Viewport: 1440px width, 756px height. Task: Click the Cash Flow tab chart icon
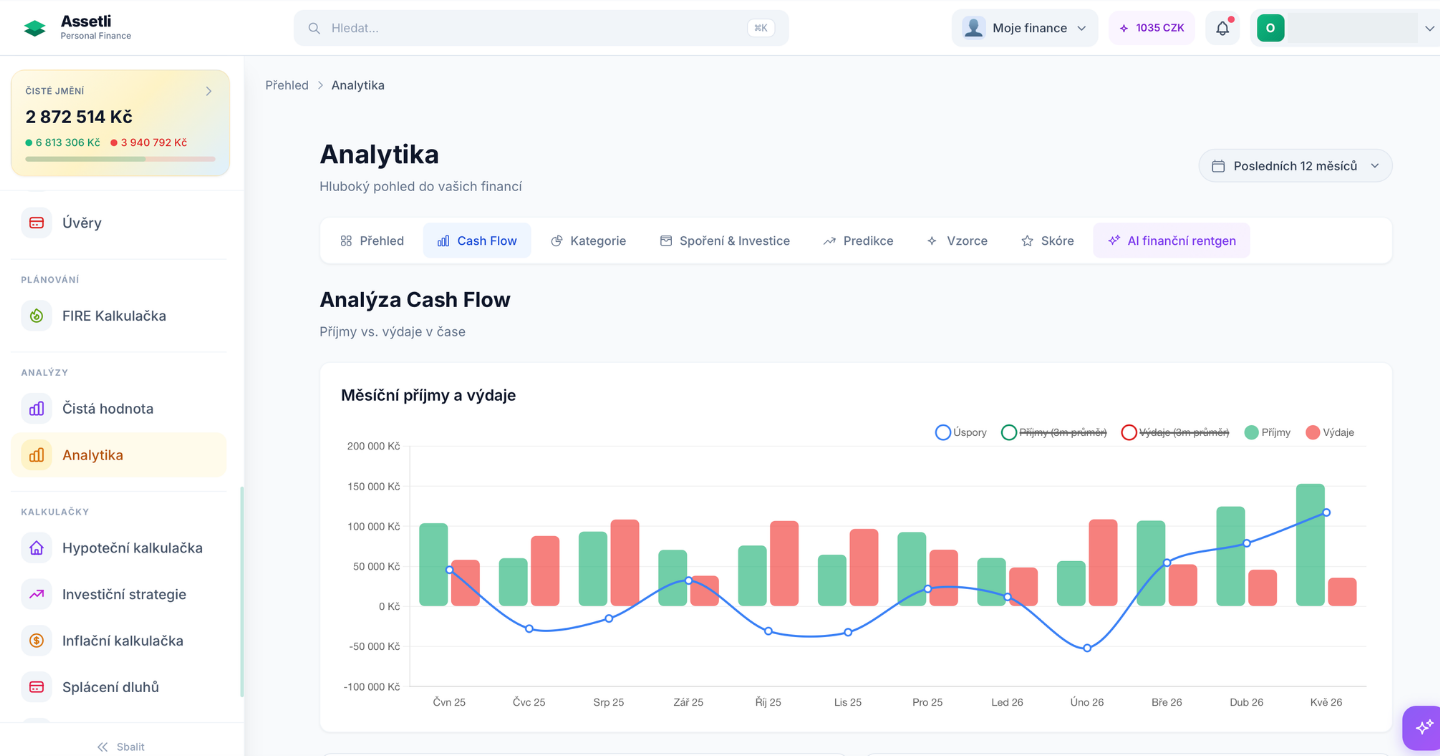click(443, 241)
